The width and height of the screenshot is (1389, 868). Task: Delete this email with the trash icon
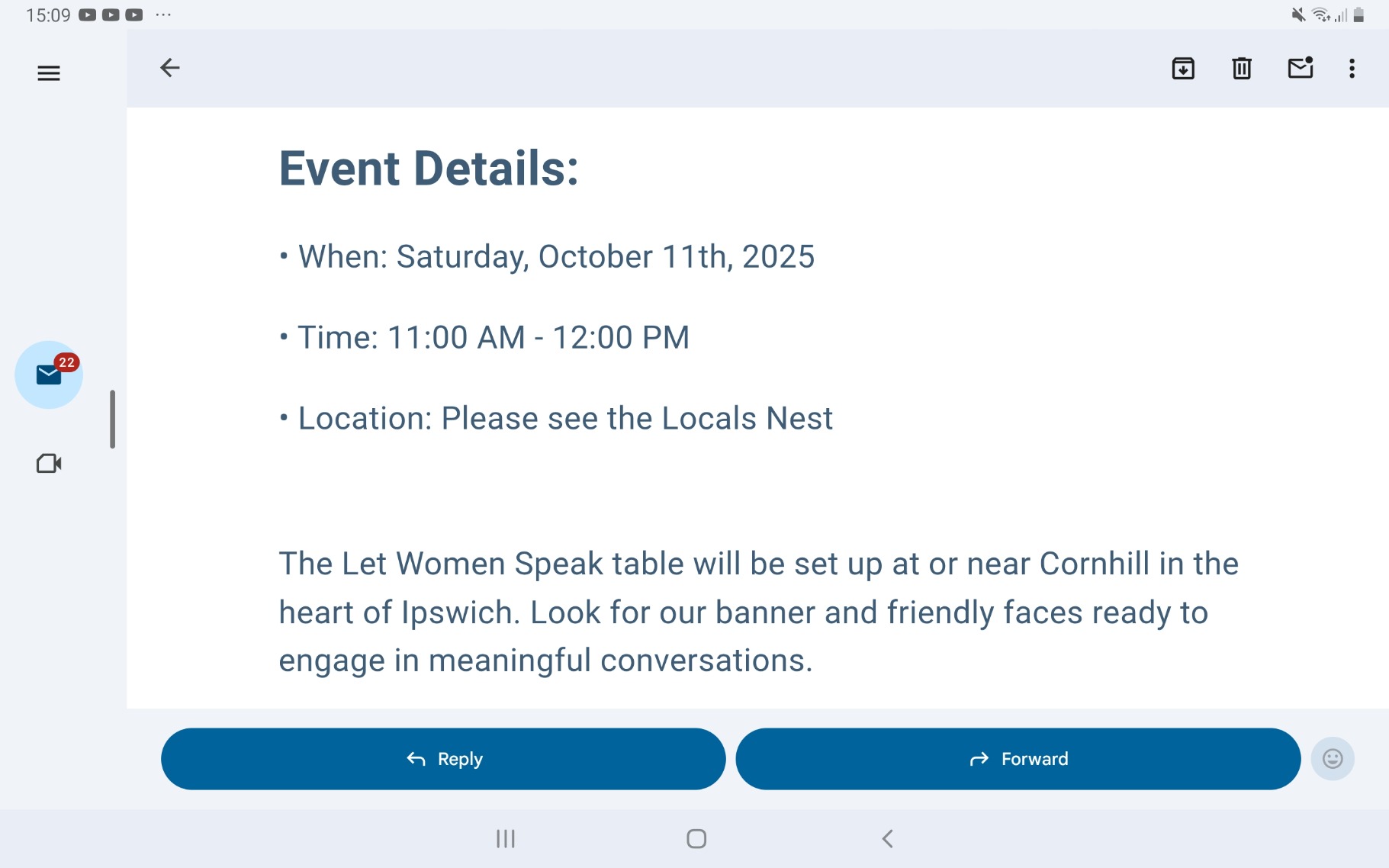click(x=1241, y=69)
